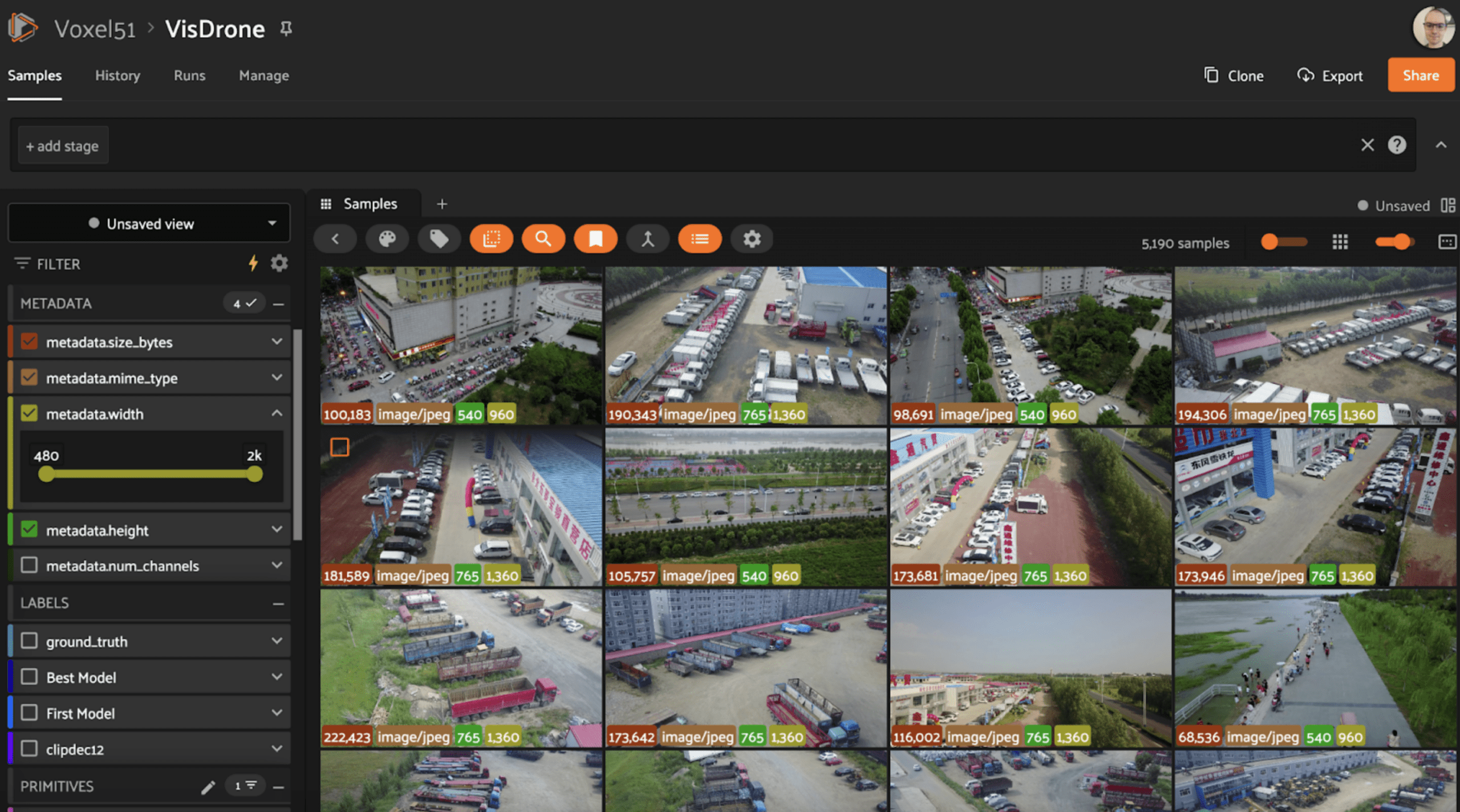Uncheck metadata.width field
1460x812 pixels.
click(x=29, y=413)
